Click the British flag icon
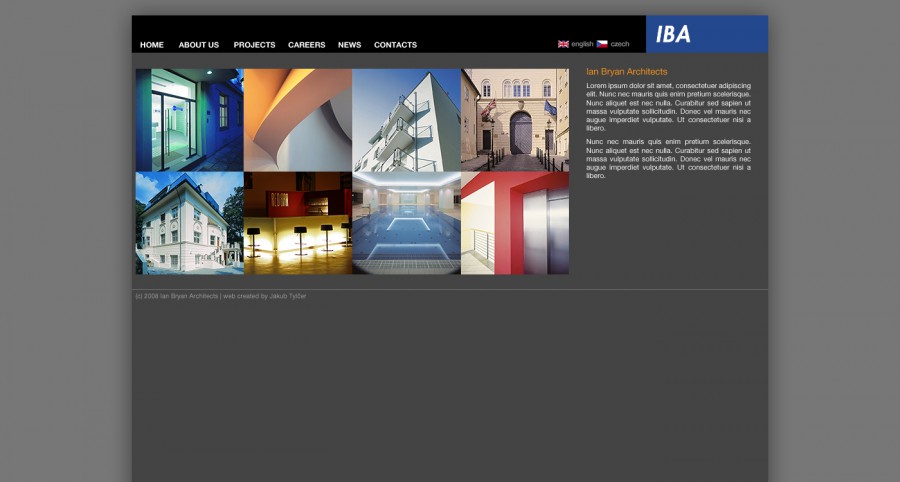 click(563, 44)
